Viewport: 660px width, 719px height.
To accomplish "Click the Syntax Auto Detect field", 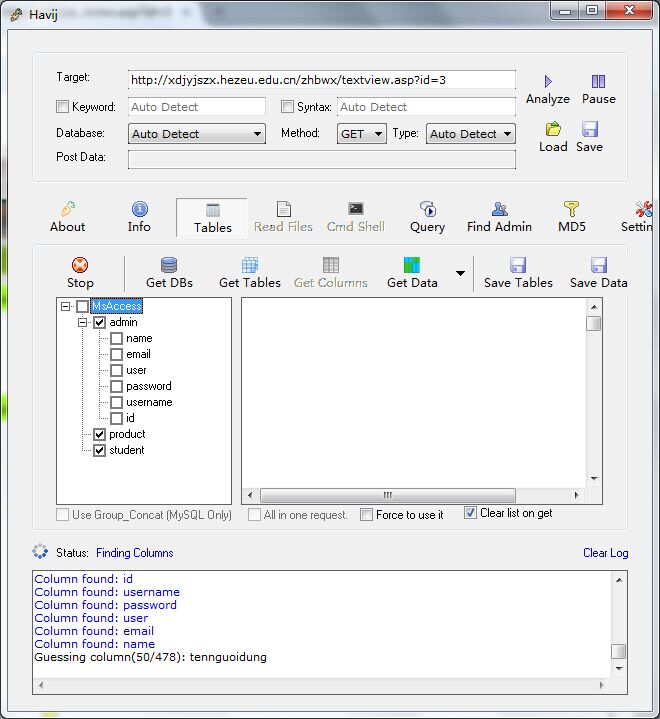I will pos(426,107).
